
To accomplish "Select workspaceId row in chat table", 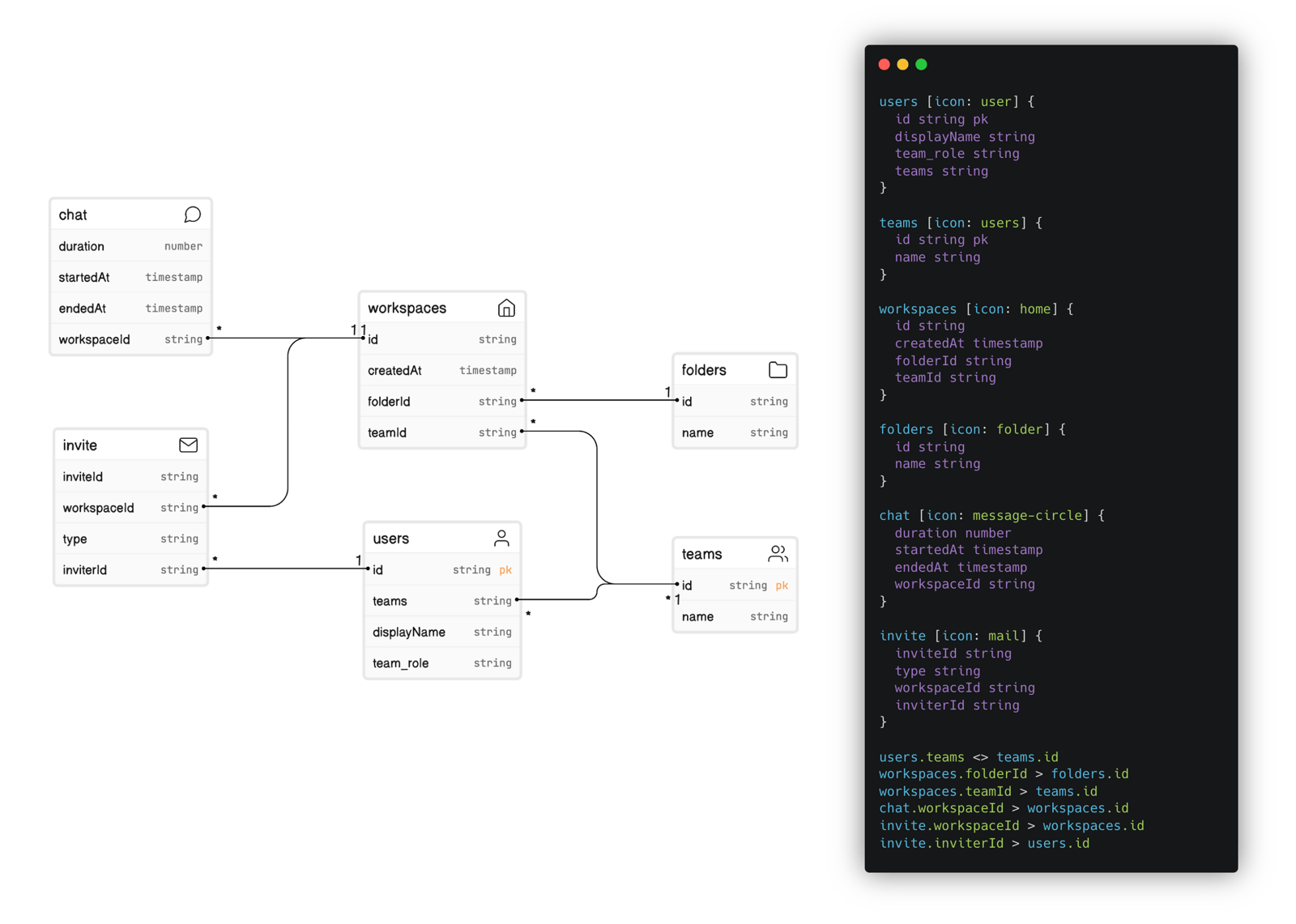I will pyautogui.click(x=130, y=339).
